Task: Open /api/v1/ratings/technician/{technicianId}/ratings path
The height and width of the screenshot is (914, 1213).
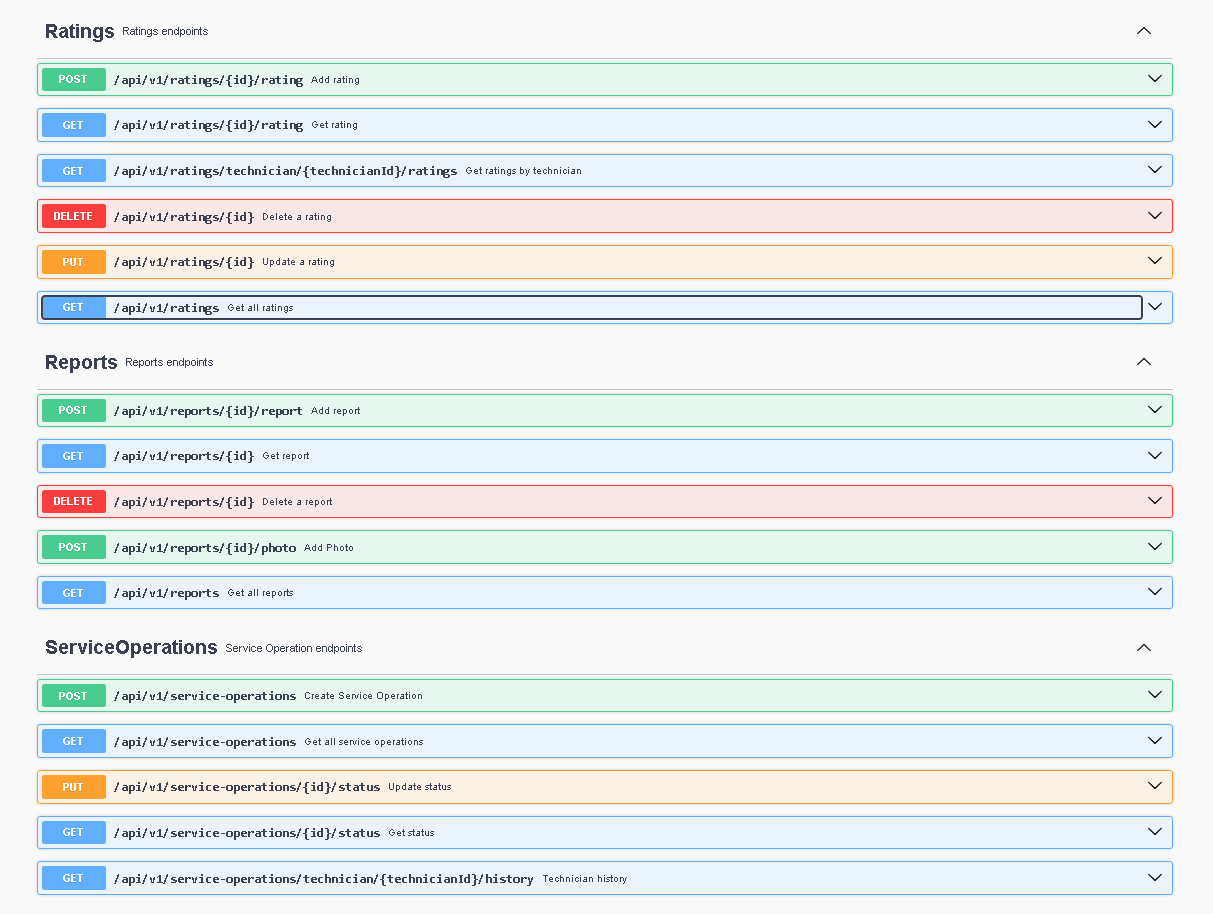Action: 285,171
